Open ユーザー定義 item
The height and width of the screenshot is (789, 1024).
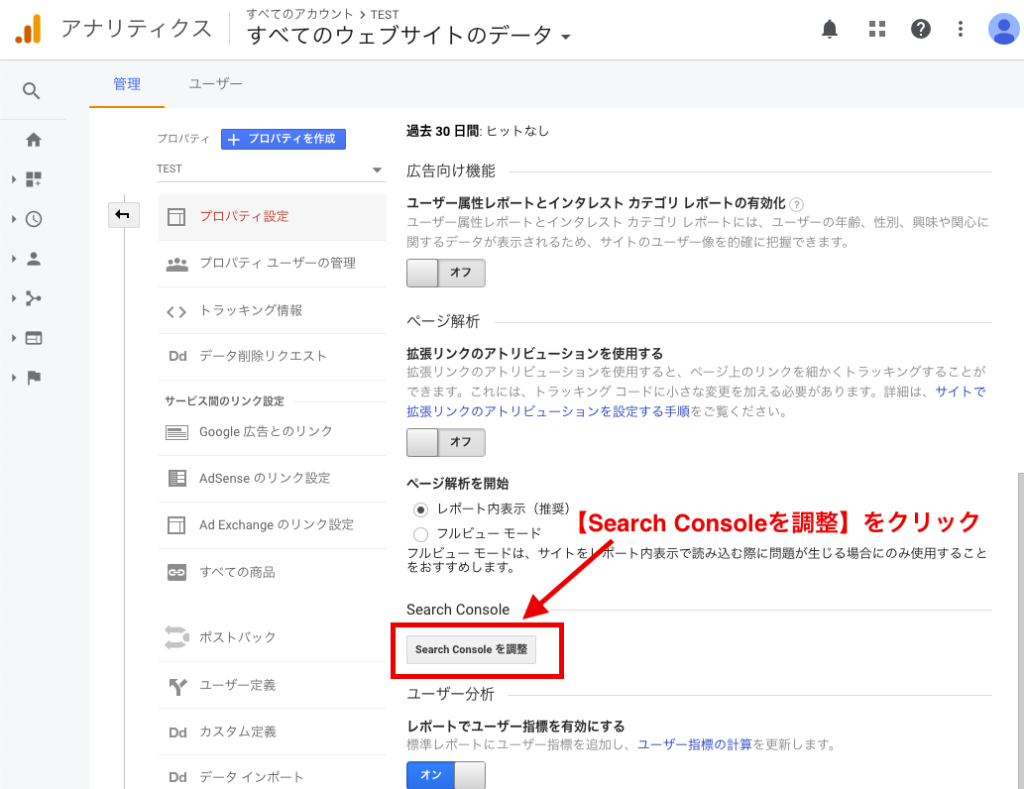pyautogui.click(x=272, y=685)
